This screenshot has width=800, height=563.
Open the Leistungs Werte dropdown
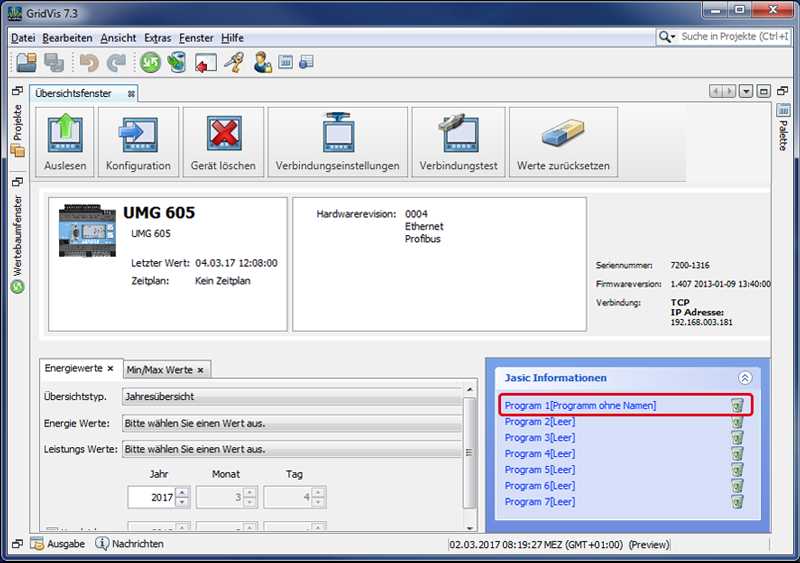292,449
